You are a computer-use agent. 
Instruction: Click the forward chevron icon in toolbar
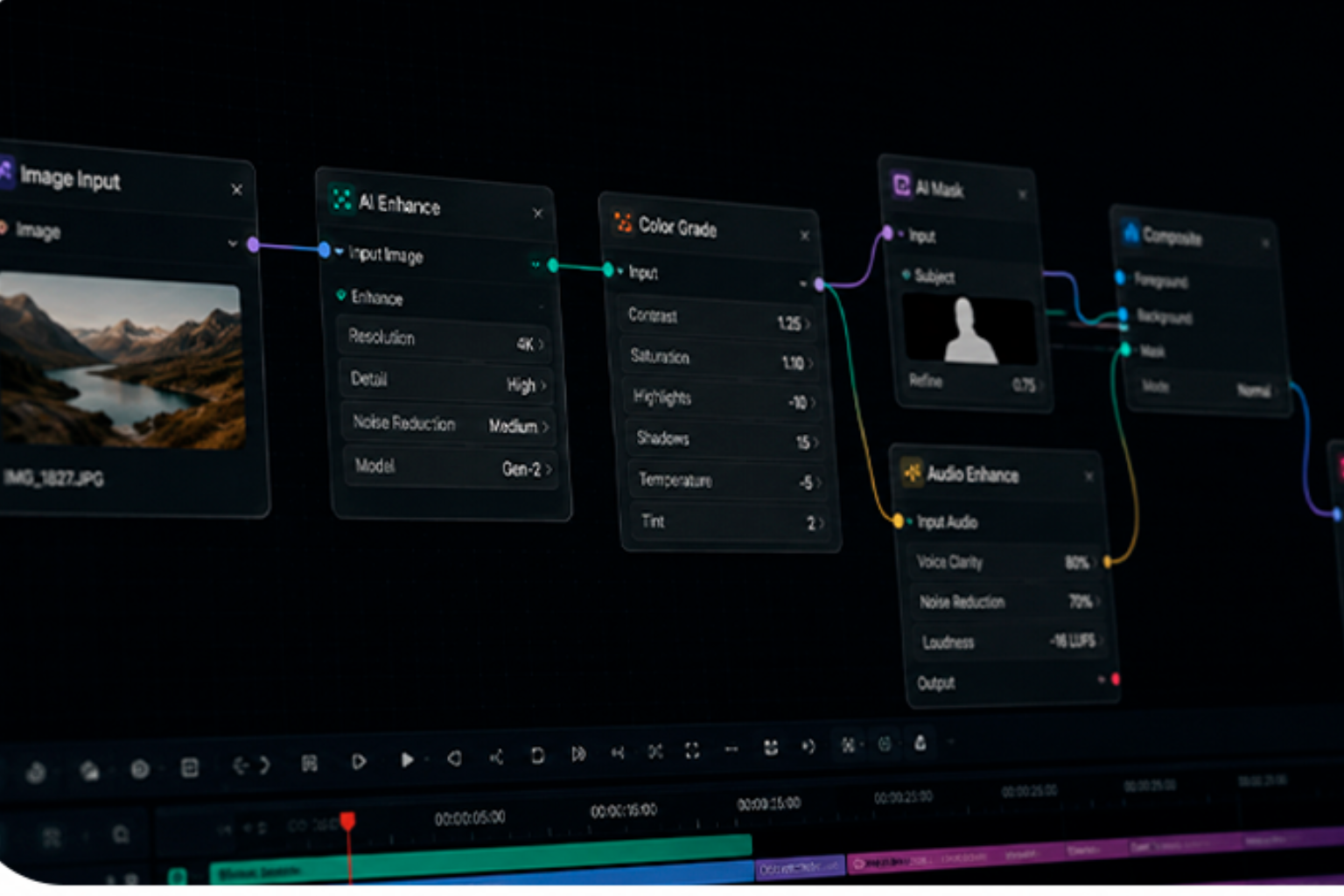click(x=264, y=765)
